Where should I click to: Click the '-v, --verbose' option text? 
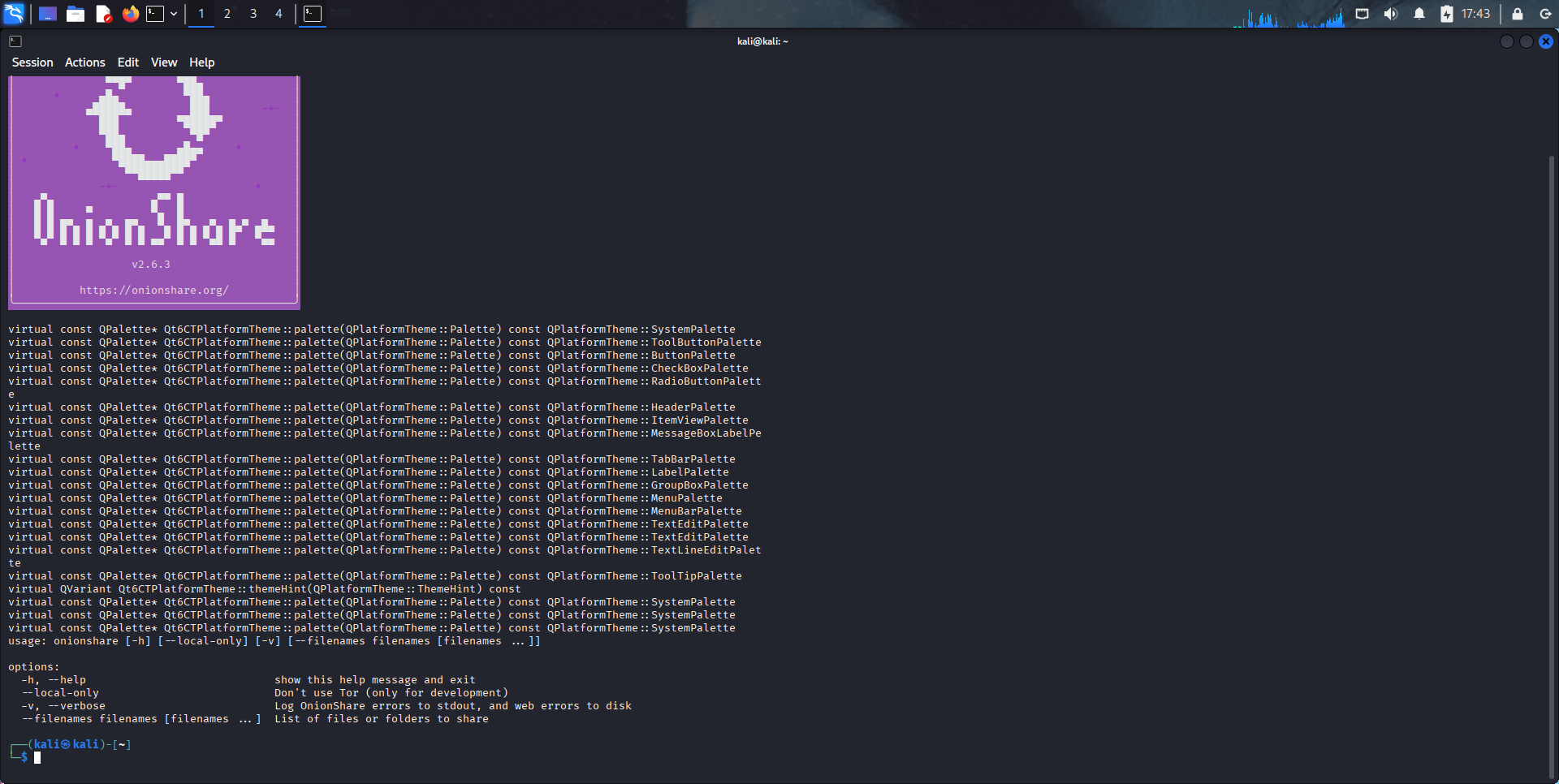point(63,706)
